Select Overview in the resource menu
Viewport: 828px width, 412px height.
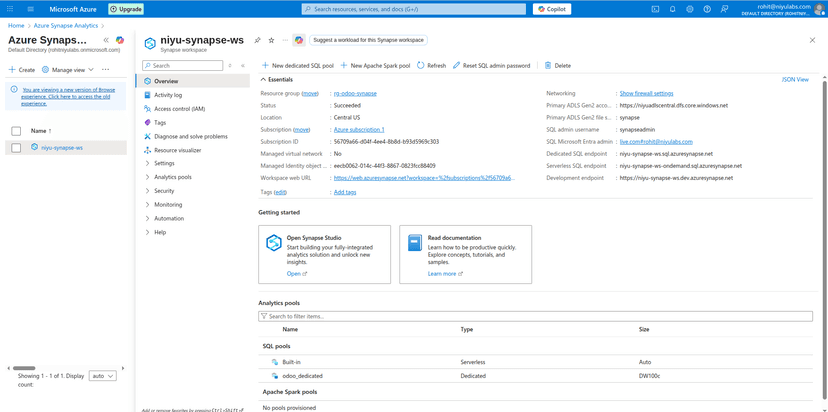193,81
